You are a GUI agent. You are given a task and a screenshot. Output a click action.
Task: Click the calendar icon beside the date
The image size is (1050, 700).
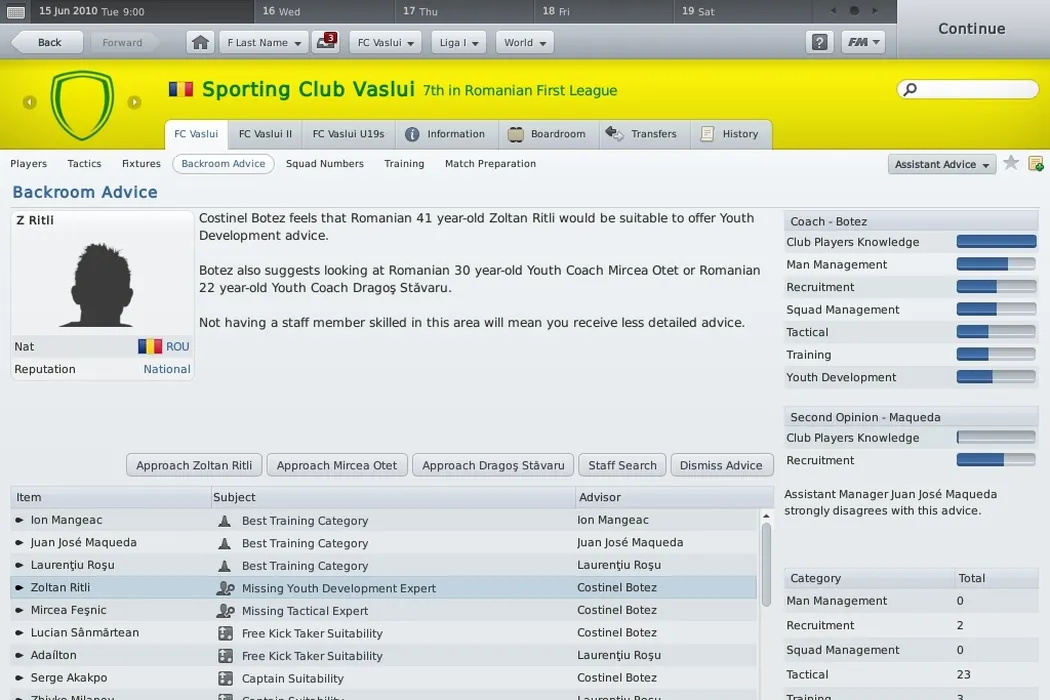point(15,12)
